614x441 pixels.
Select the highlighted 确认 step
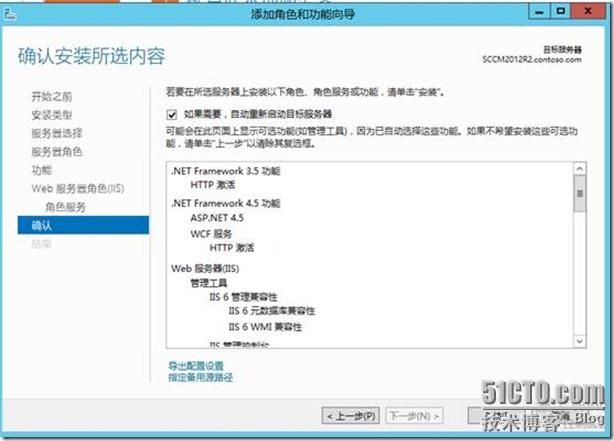pos(83,225)
